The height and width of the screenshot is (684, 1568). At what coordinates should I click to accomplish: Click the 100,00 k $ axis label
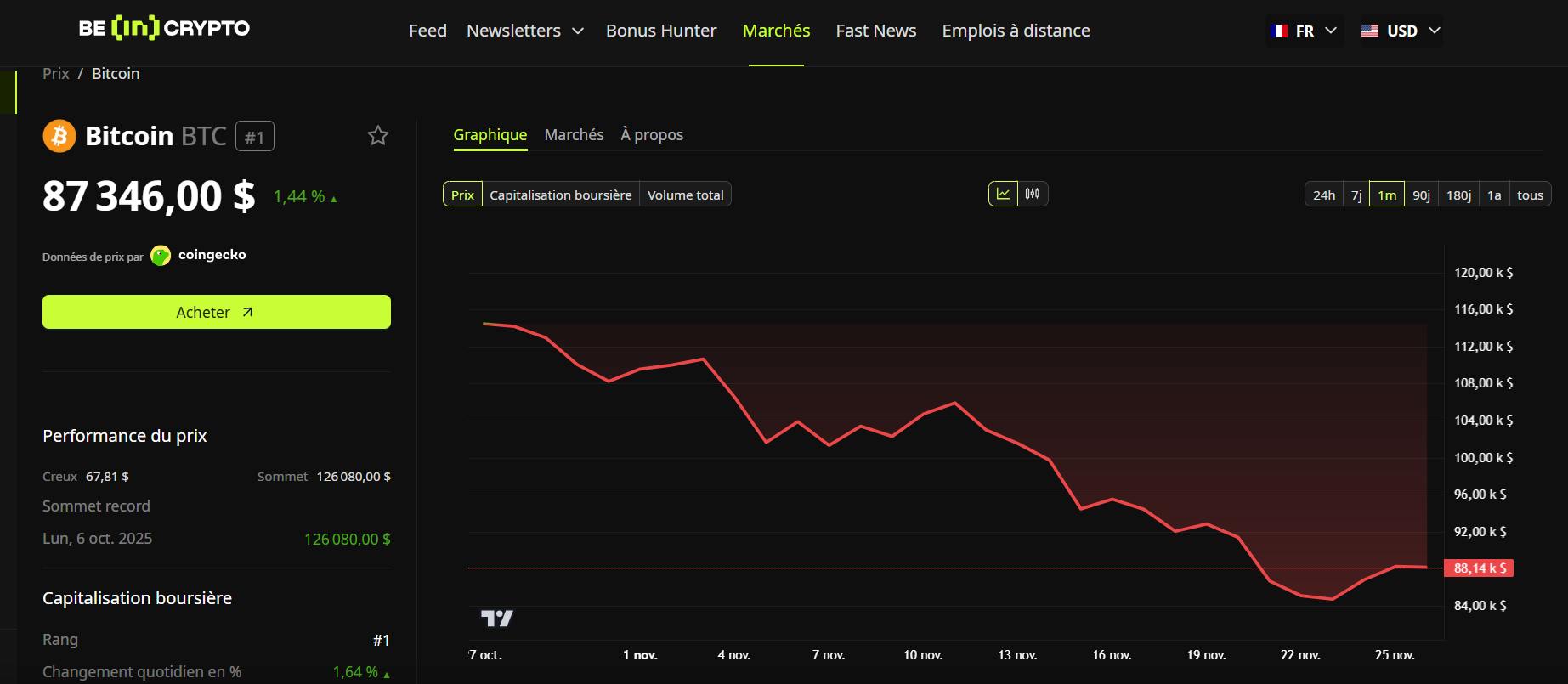click(x=1483, y=458)
